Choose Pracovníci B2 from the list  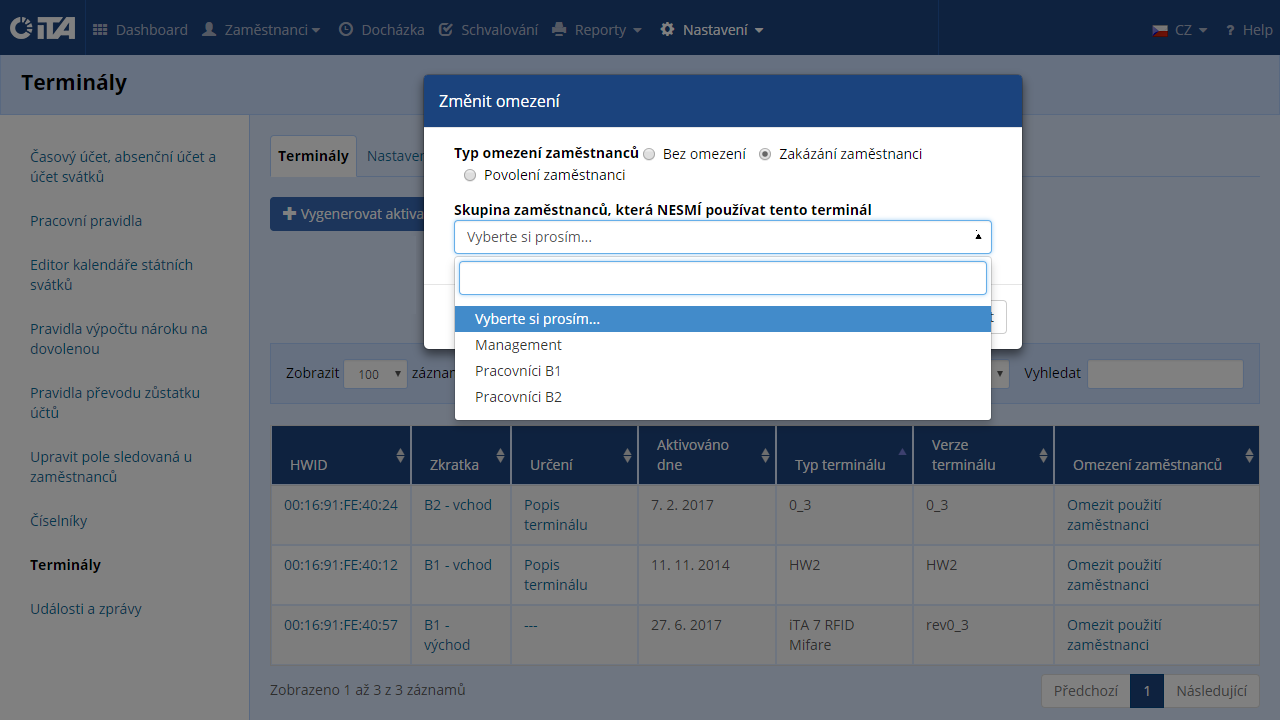click(518, 397)
